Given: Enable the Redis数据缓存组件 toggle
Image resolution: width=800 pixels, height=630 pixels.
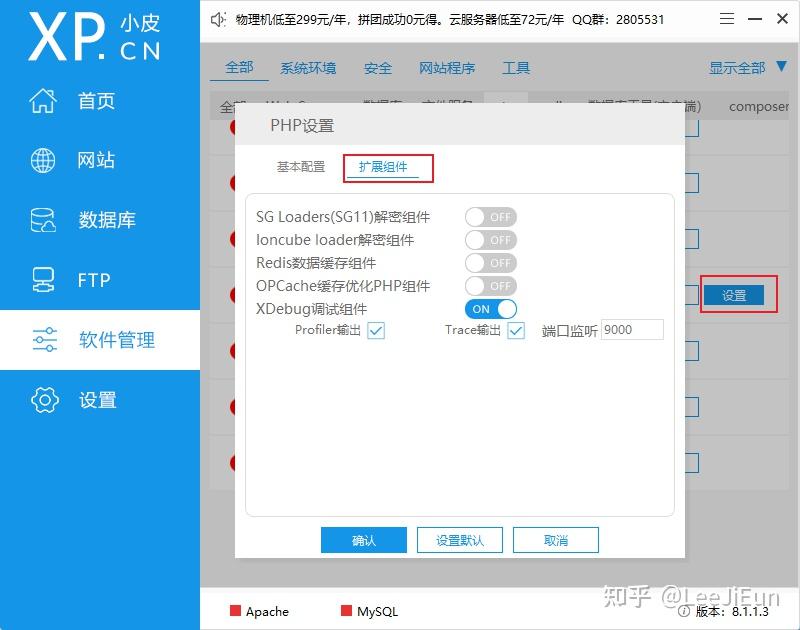Looking at the screenshot, I should [491, 263].
